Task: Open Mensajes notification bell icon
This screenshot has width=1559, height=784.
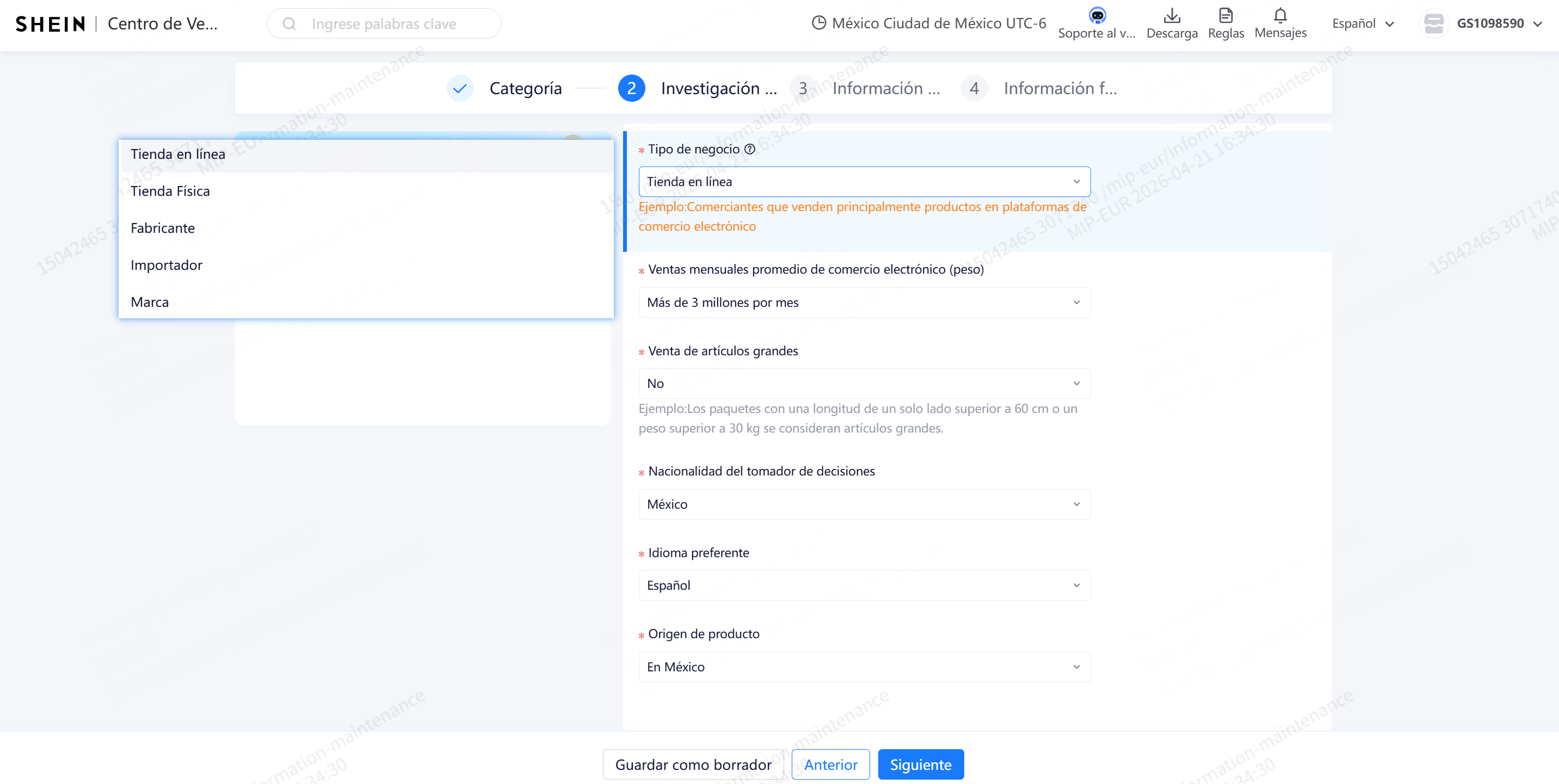Action: point(1279,15)
